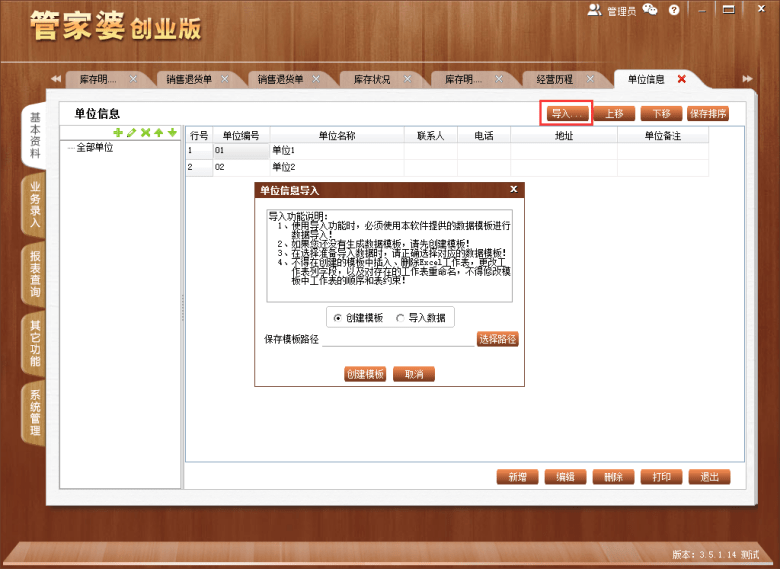Viewport: 780px width, 569px height.
Task: Close the 单位信息导入 dialog
Action: 514,189
